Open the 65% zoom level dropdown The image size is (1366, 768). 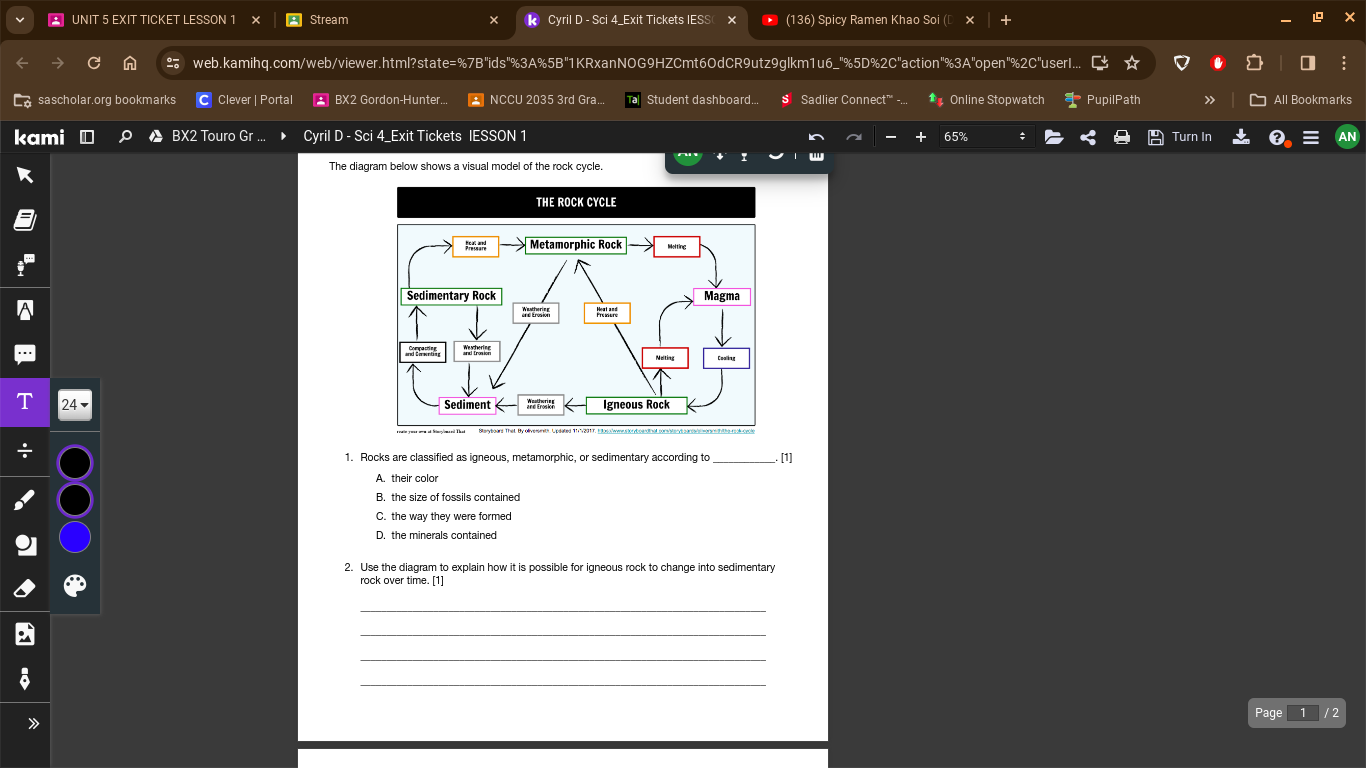click(x=985, y=137)
